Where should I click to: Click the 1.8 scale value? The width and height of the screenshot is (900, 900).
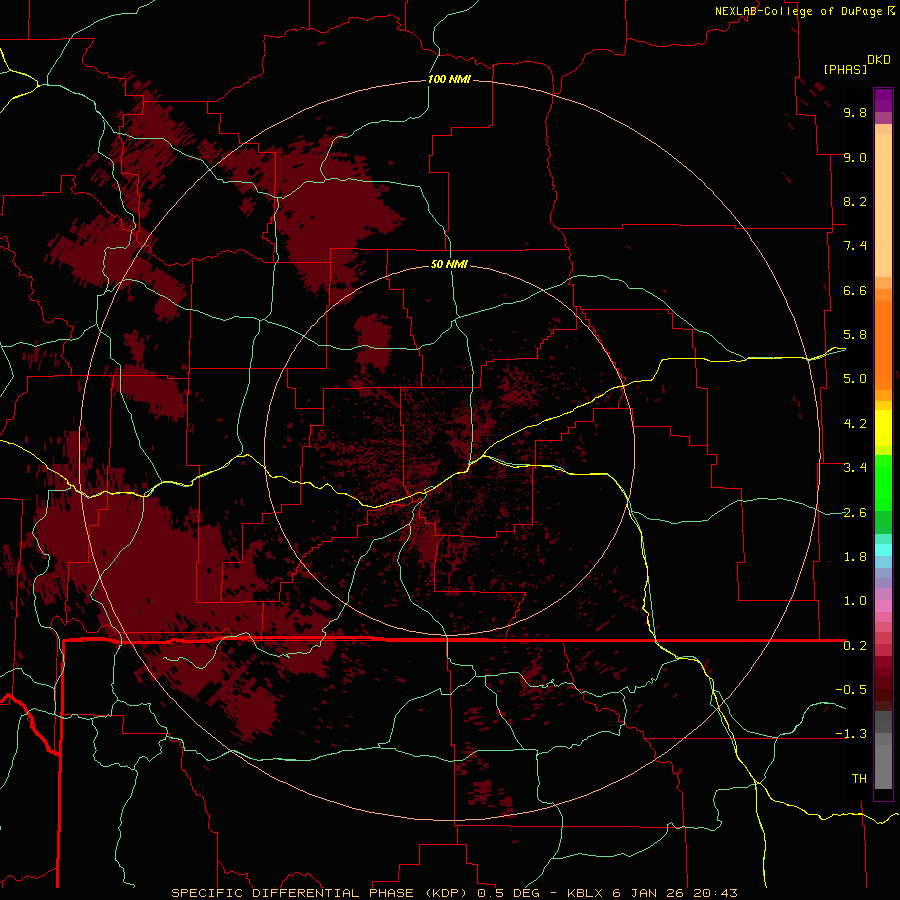pos(855,557)
